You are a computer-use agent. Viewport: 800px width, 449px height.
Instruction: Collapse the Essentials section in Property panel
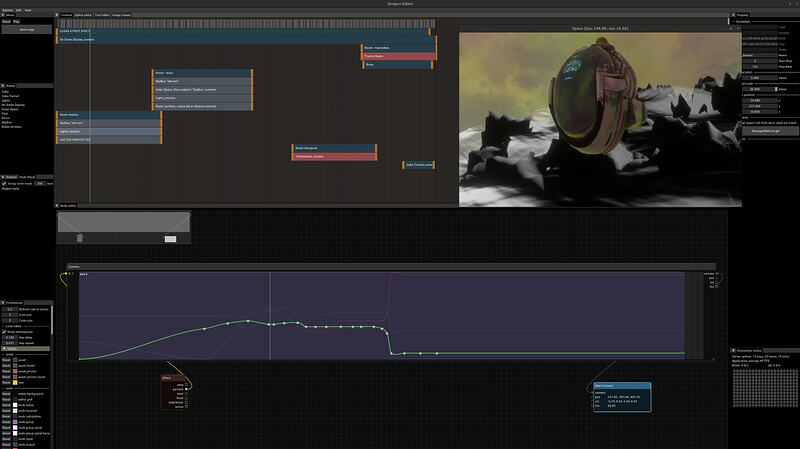click(x=742, y=22)
